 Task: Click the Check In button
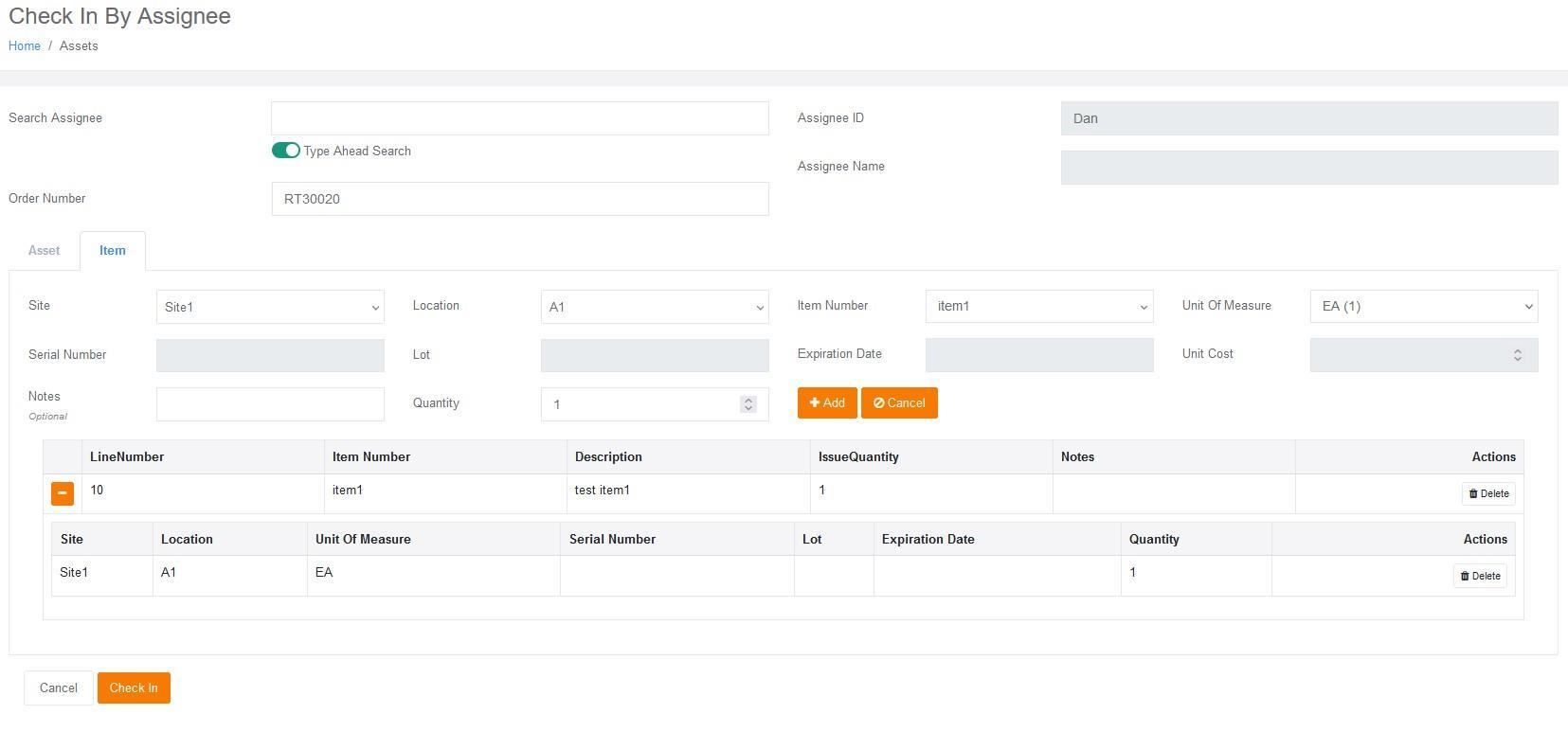click(134, 687)
